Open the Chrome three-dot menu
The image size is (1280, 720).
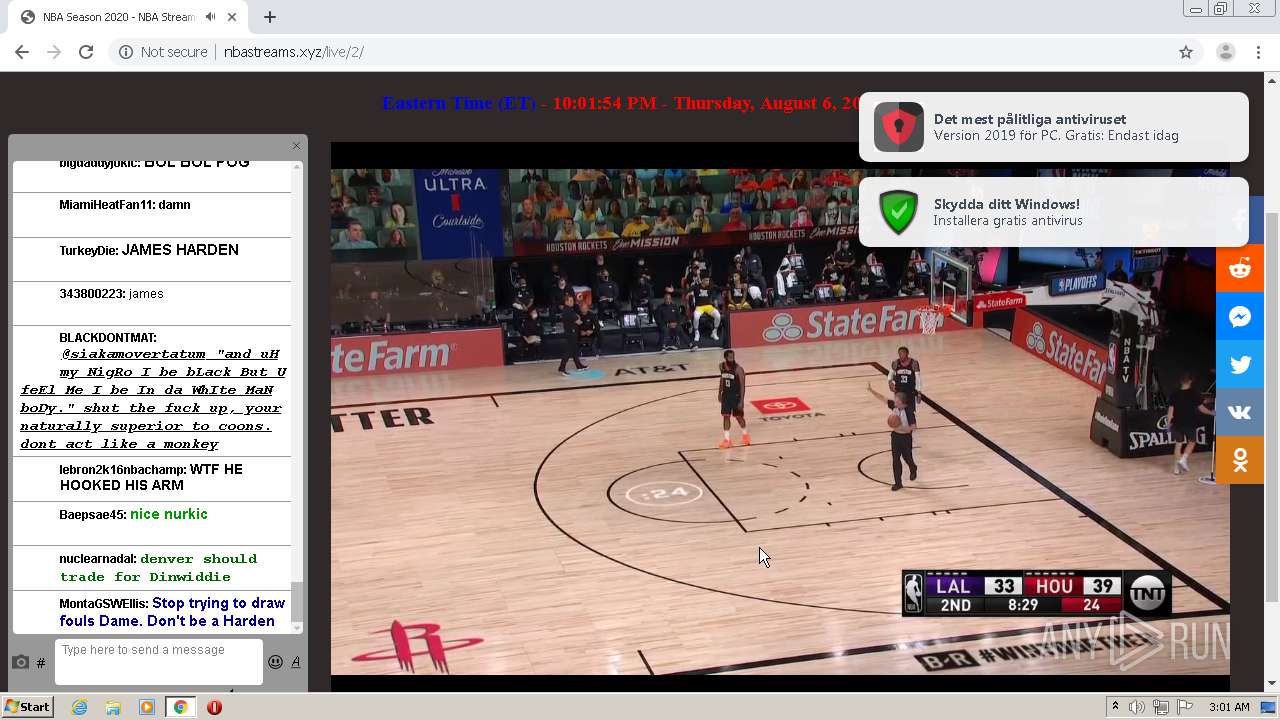pyautogui.click(x=1258, y=52)
